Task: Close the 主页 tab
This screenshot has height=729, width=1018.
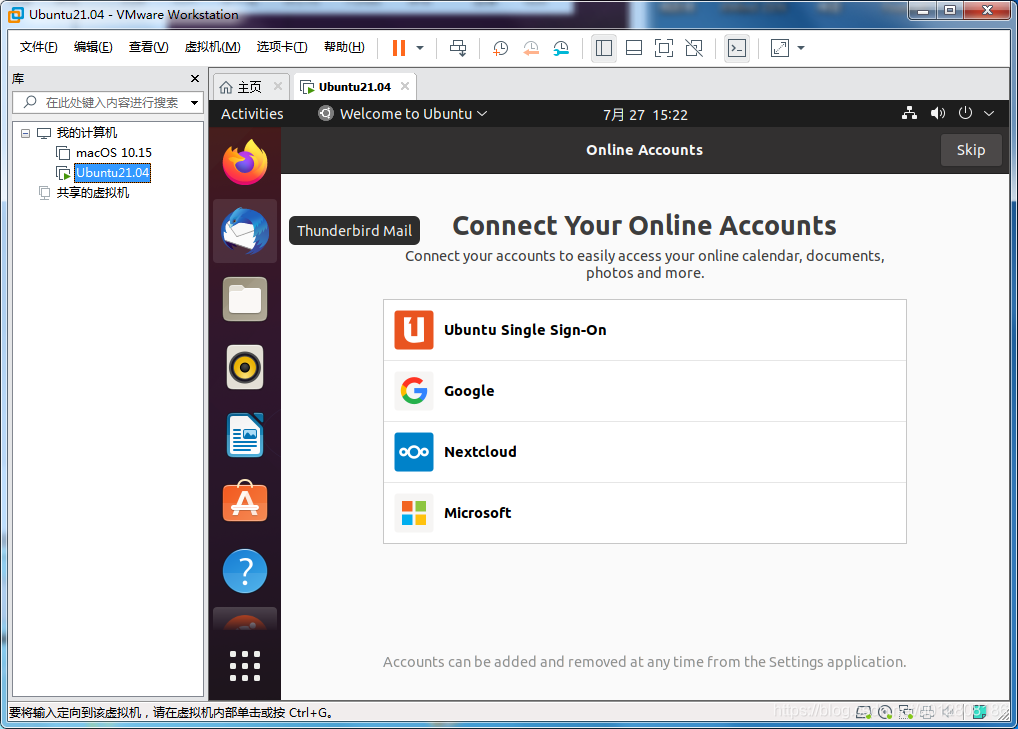Action: tap(278, 86)
